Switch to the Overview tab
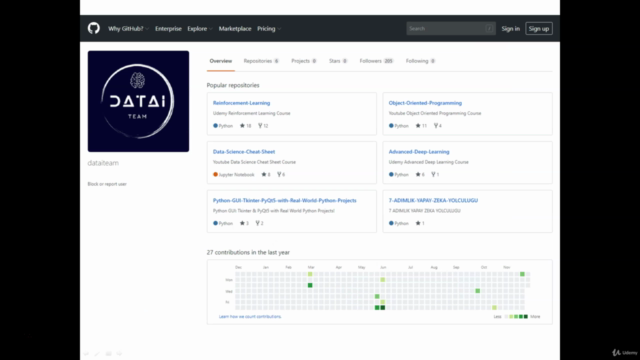 221,61
